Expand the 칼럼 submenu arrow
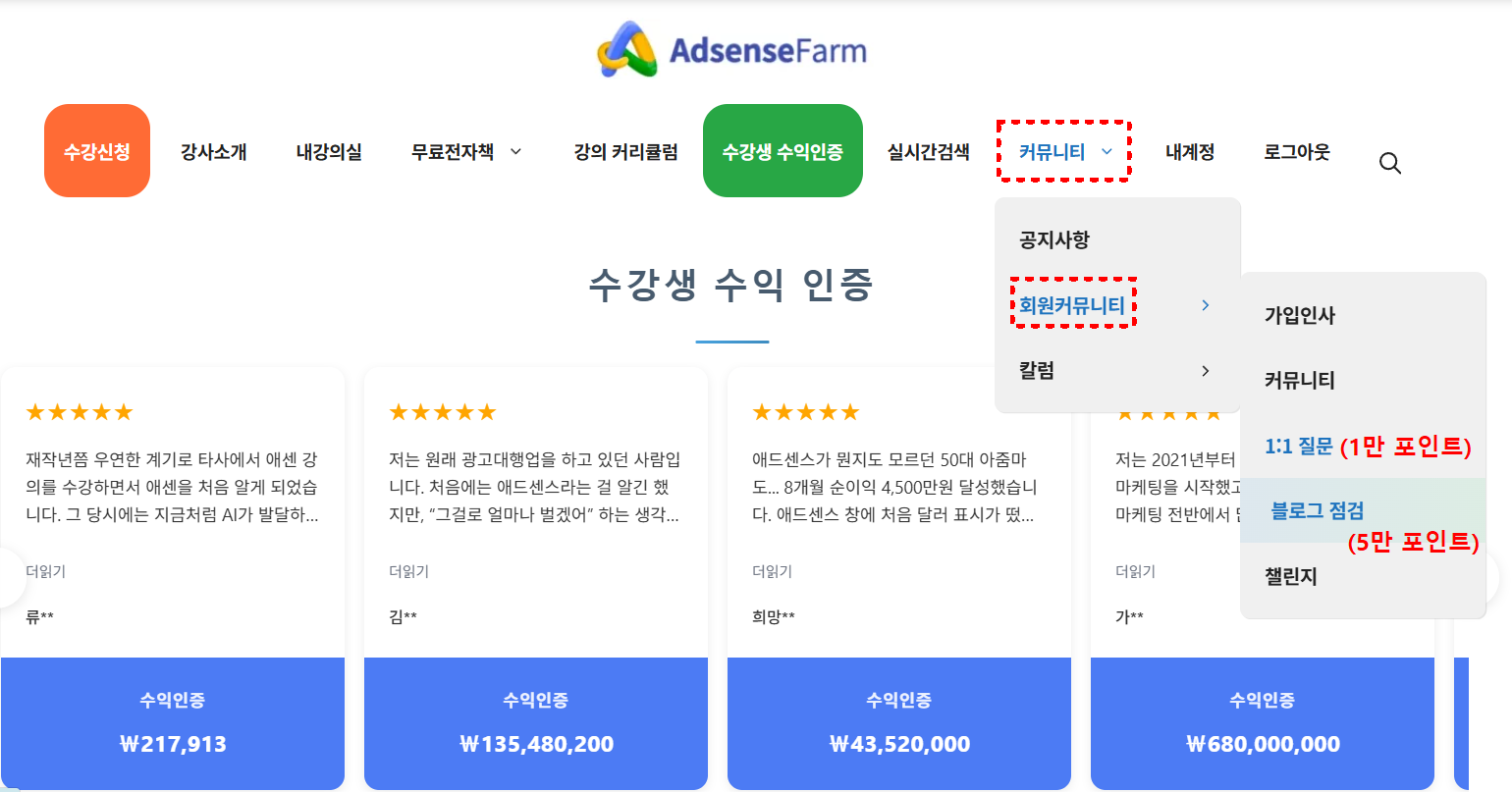1512x792 pixels. (x=1205, y=371)
